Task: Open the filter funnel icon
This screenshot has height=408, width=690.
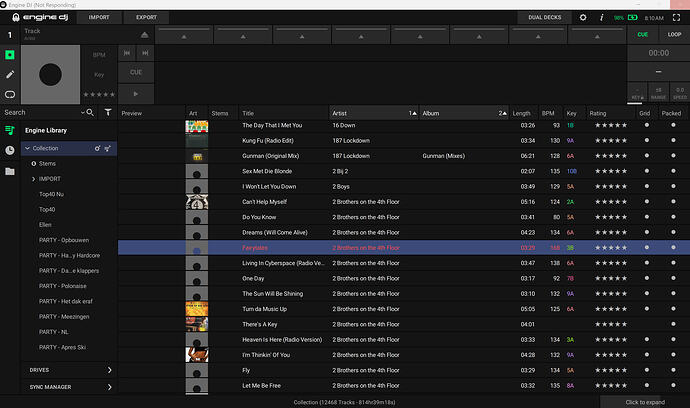Action: coord(108,113)
